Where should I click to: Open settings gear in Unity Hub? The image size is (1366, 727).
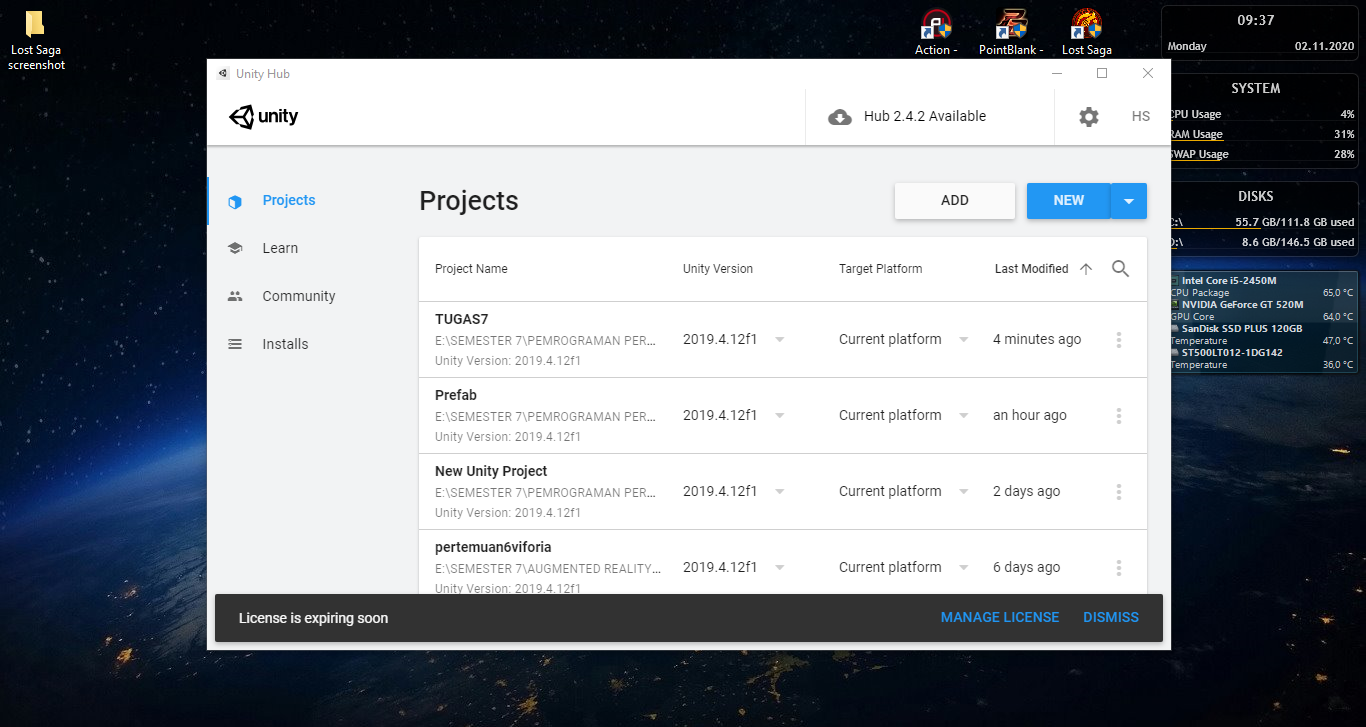click(x=1089, y=117)
